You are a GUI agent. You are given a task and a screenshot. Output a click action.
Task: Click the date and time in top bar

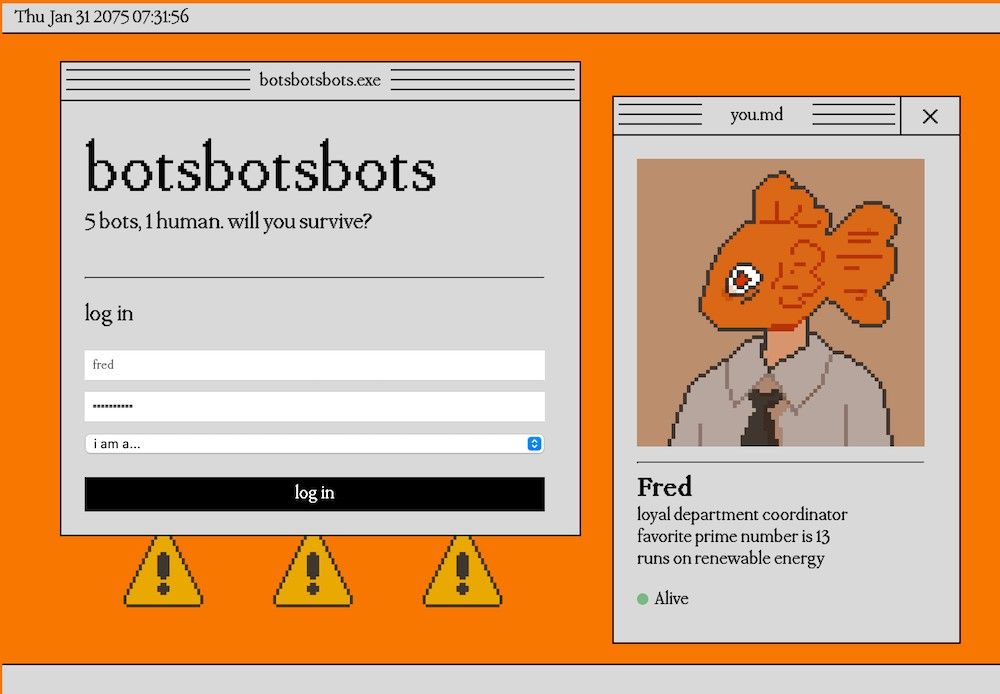tap(102, 17)
